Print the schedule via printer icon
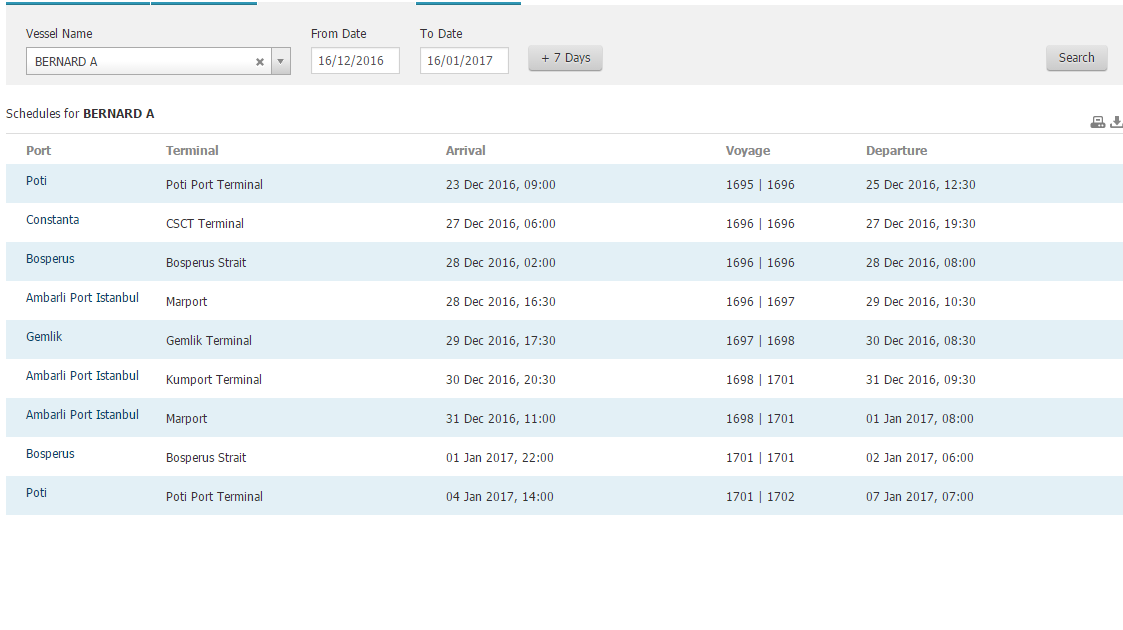 pyautogui.click(x=1097, y=122)
